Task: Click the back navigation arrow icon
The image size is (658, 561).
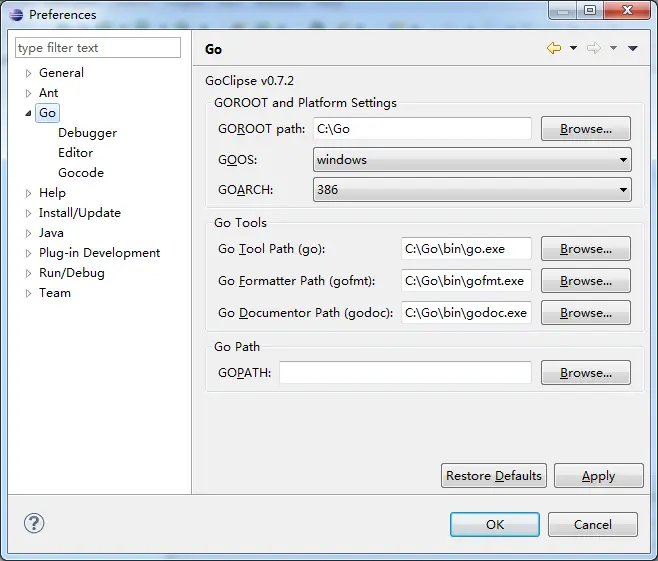Action: pos(553,48)
